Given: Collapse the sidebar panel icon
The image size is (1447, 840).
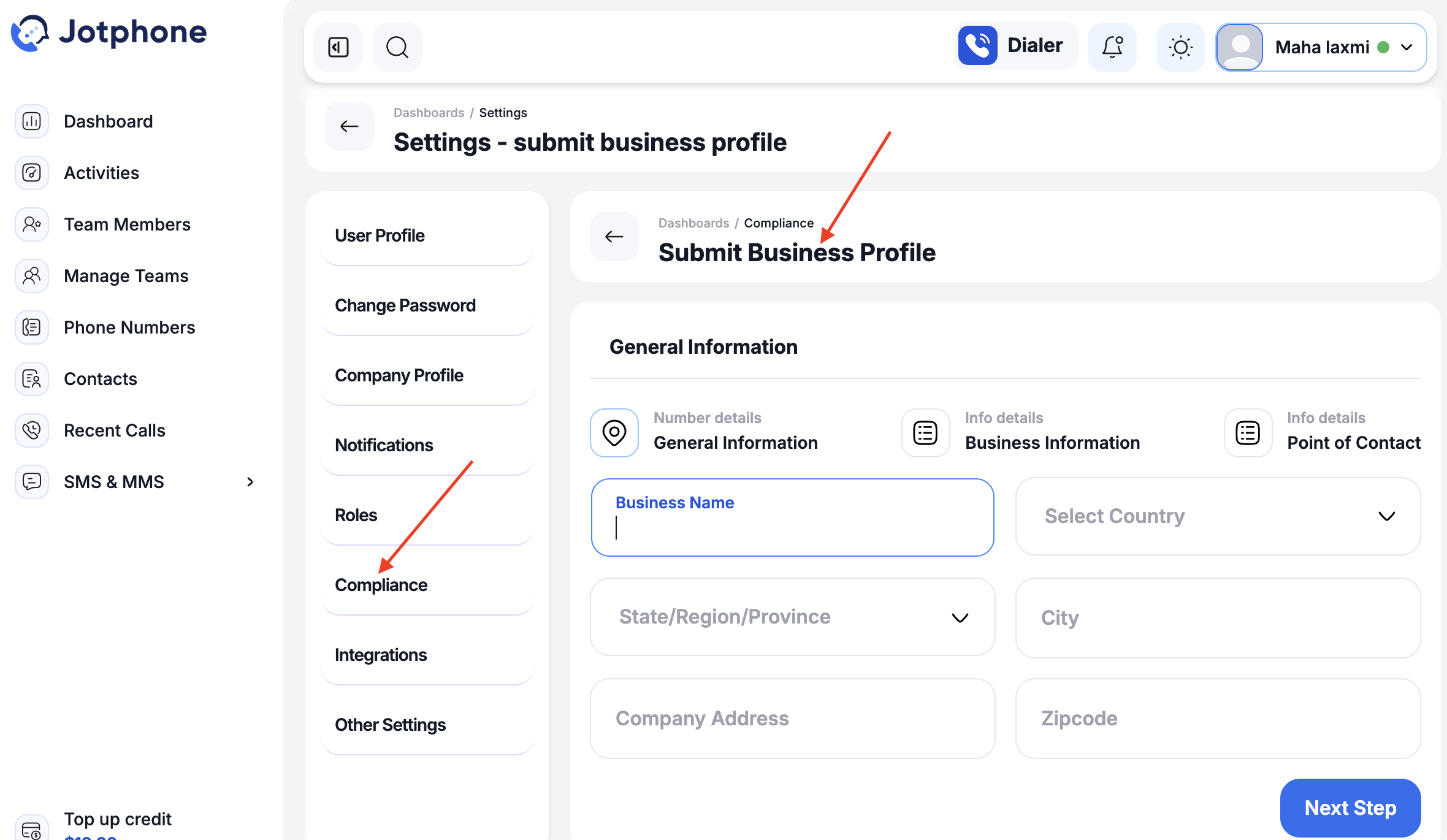Looking at the screenshot, I should pyautogui.click(x=338, y=47).
